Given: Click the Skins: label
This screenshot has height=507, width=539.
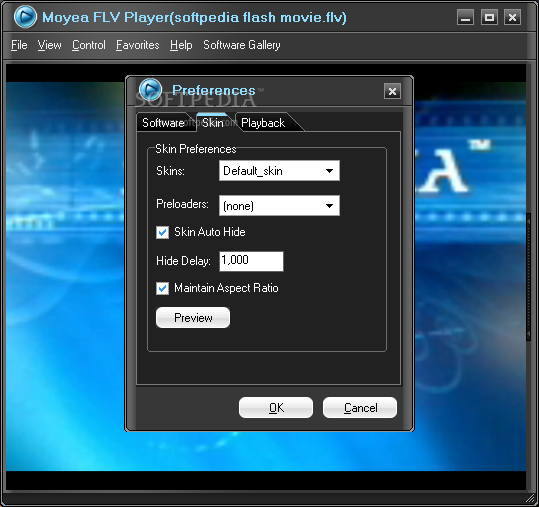Looking at the screenshot, I should pos(170,171).
